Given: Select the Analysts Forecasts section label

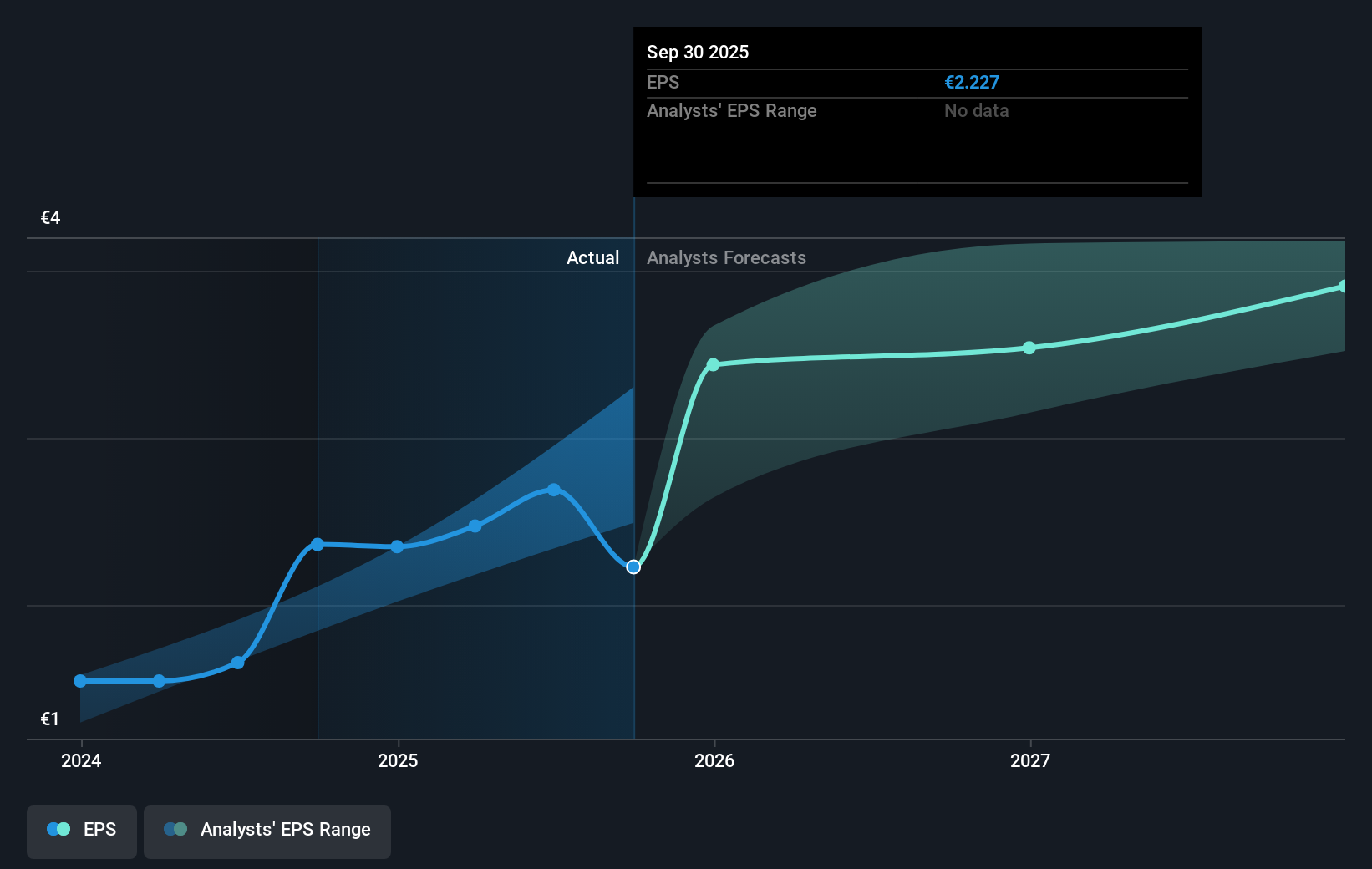Looking at the screenshot, I should (726, 257).
